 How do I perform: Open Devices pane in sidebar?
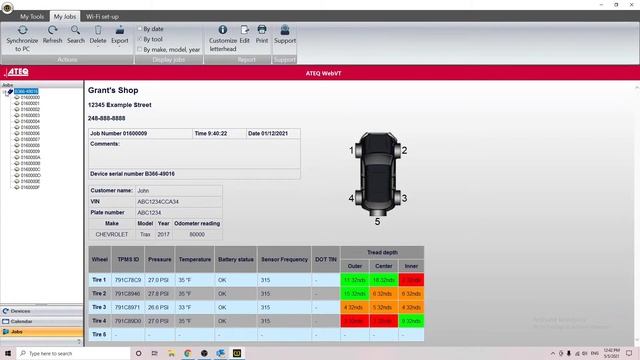(41, 311)
